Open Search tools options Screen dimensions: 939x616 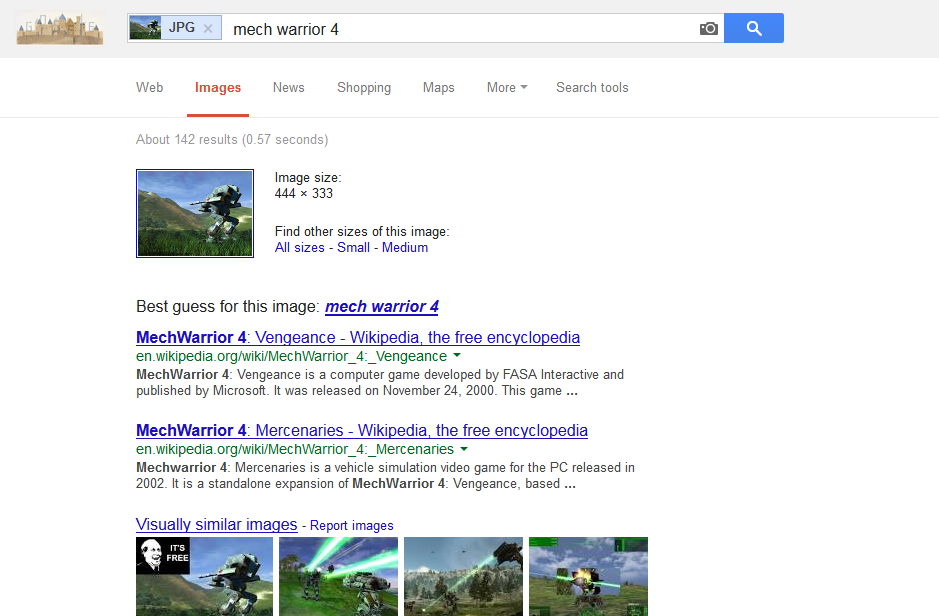[592, 87]
